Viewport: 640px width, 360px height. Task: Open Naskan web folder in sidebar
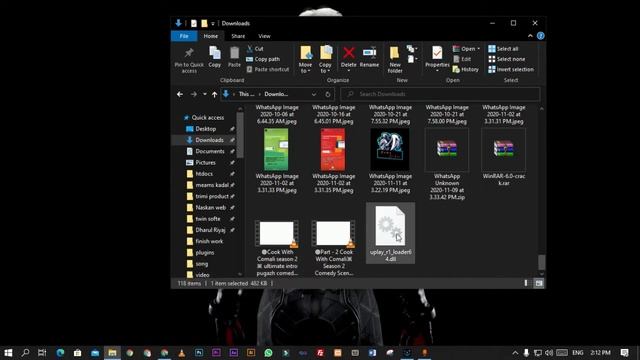point(210,207)
